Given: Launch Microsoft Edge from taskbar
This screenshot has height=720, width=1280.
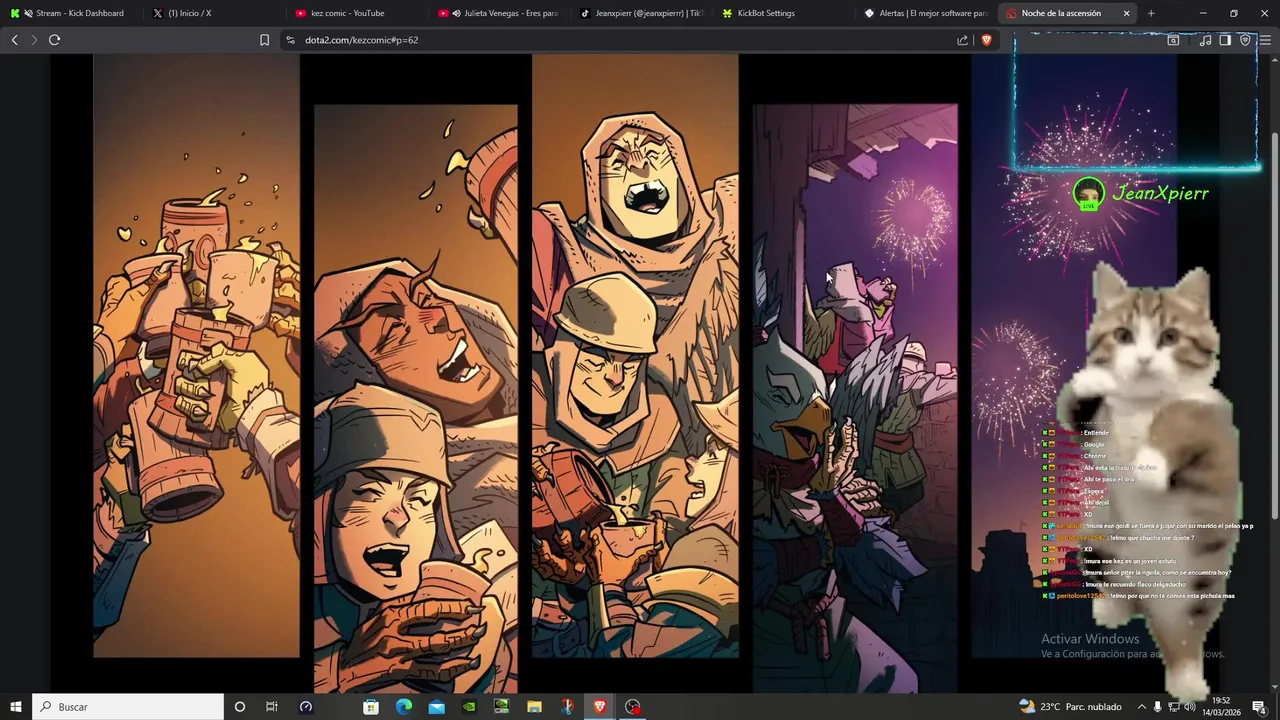Looking at the screenshot, I should click(404, 707).
